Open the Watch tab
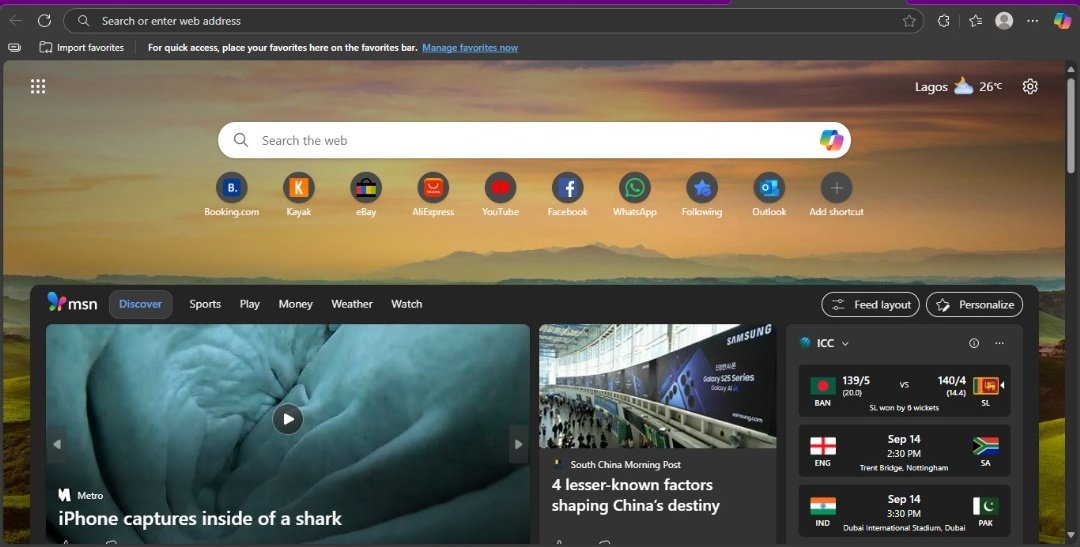Screen dimensions: 1080x547 [x=406, y=304]
